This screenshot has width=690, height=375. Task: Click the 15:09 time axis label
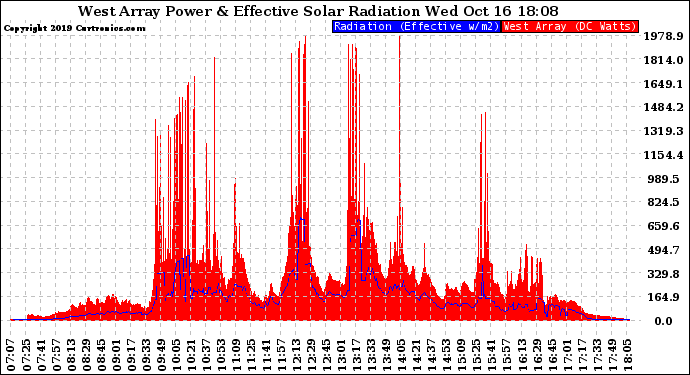click(461, 355)
